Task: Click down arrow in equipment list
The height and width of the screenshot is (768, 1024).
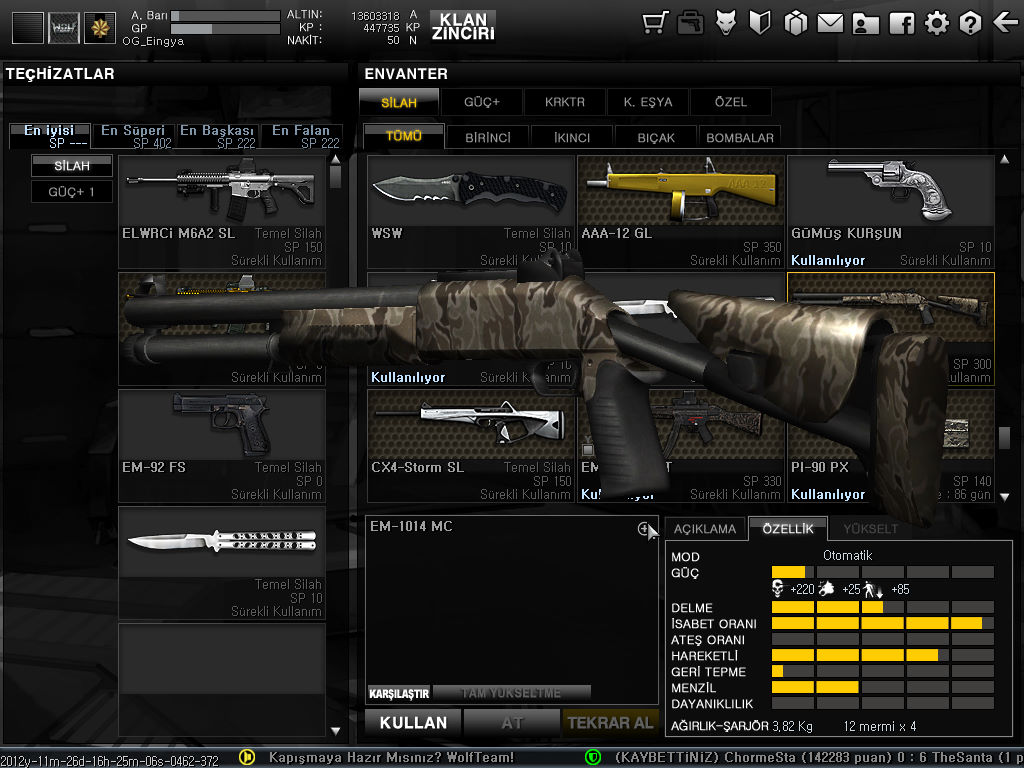Action: coord(335,731)
